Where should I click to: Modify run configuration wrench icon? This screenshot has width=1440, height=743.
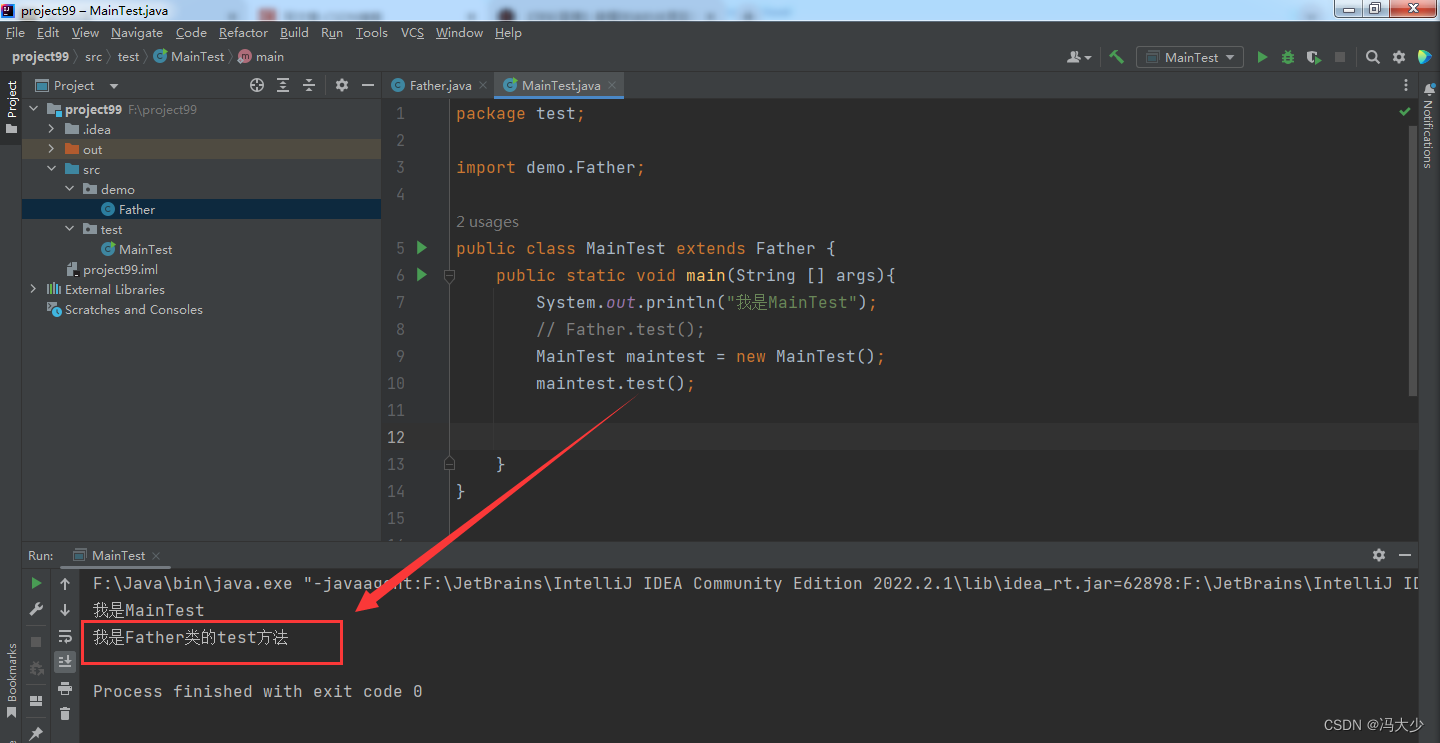pyautogui.click(x=36, y=609)
